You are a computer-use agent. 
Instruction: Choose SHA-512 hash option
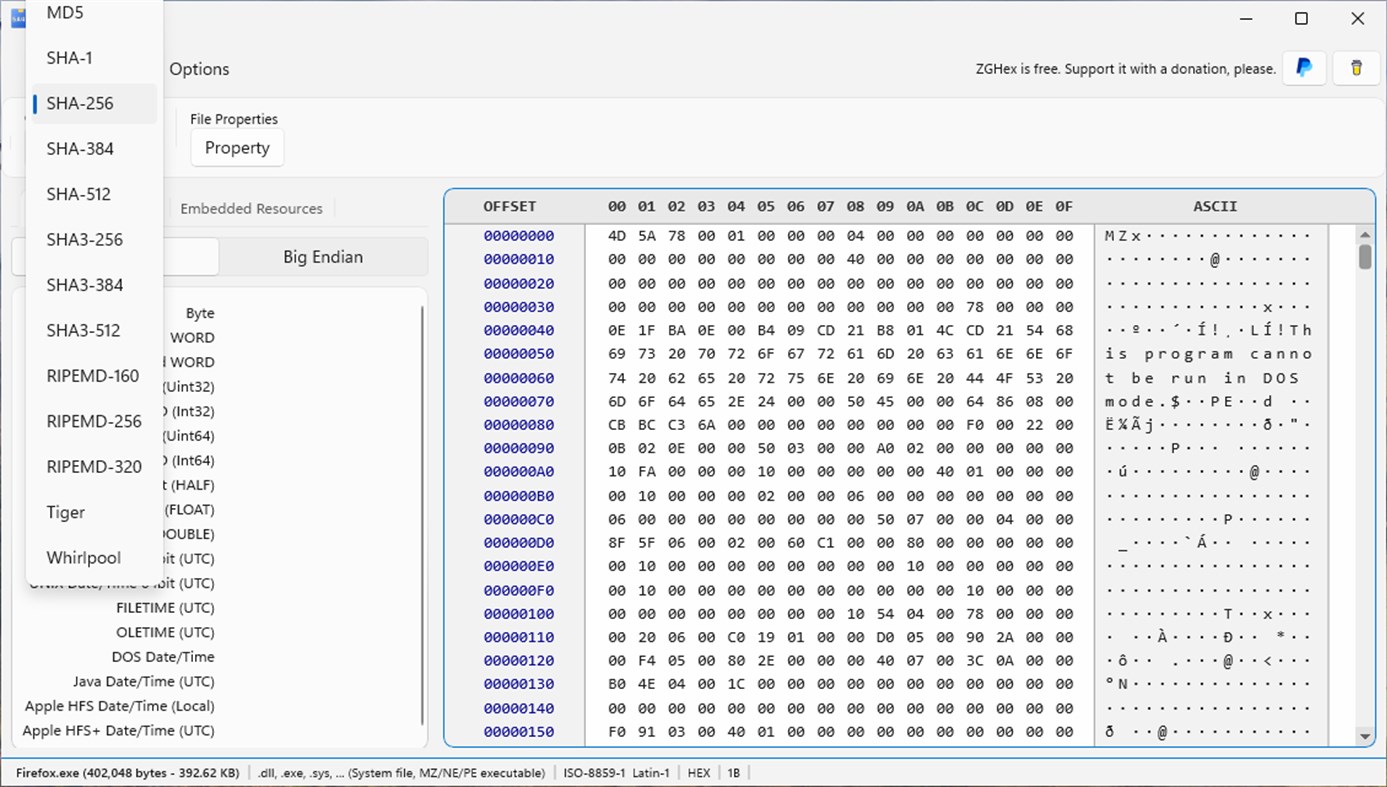pos(94,194)
